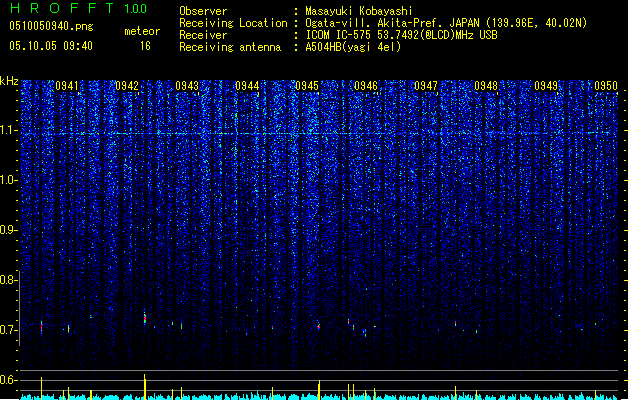Click the 0947 time marker

coord(426,86)
